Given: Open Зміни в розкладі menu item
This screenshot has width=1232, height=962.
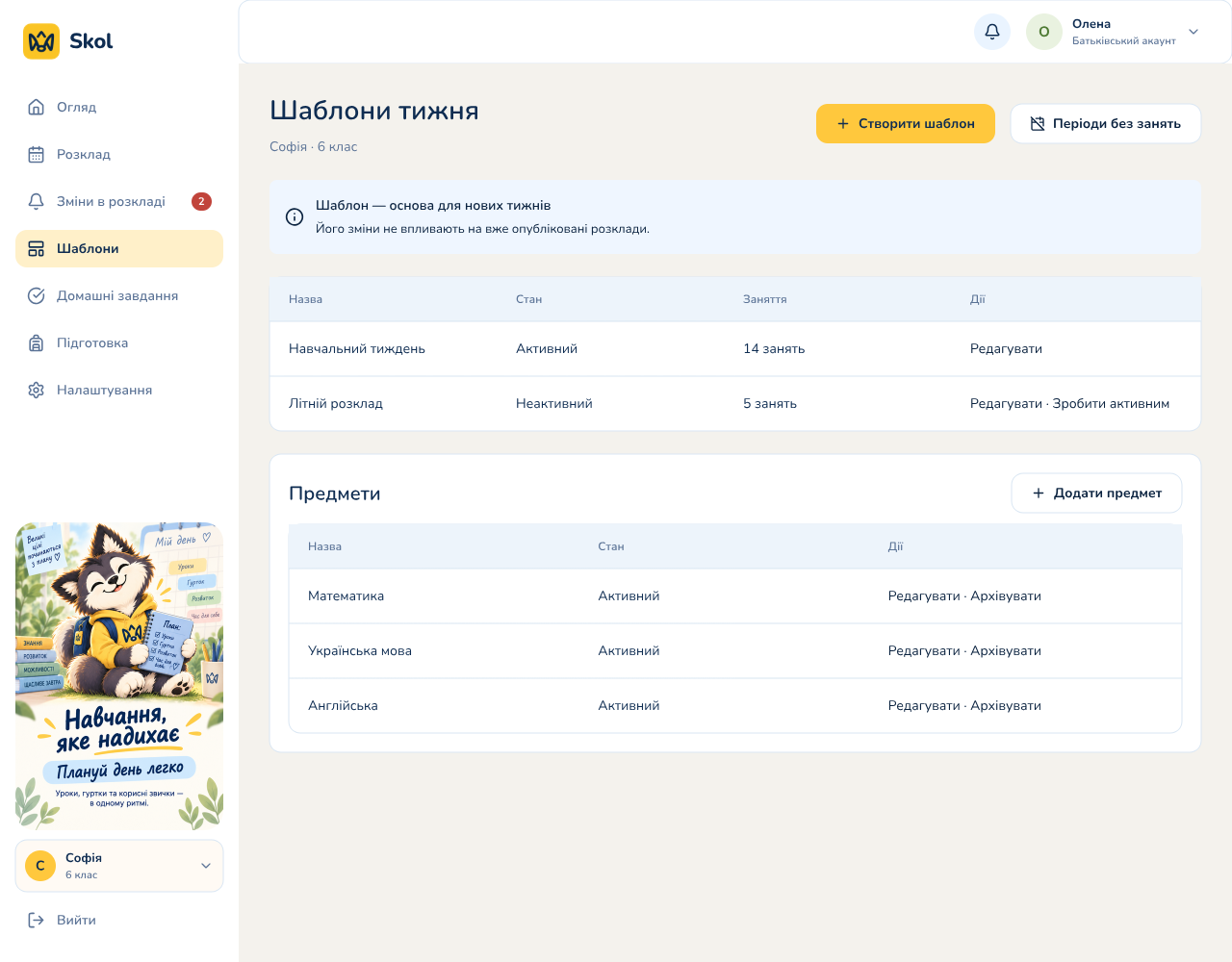Looking at the screenshot, I should (x=119, y=201).
